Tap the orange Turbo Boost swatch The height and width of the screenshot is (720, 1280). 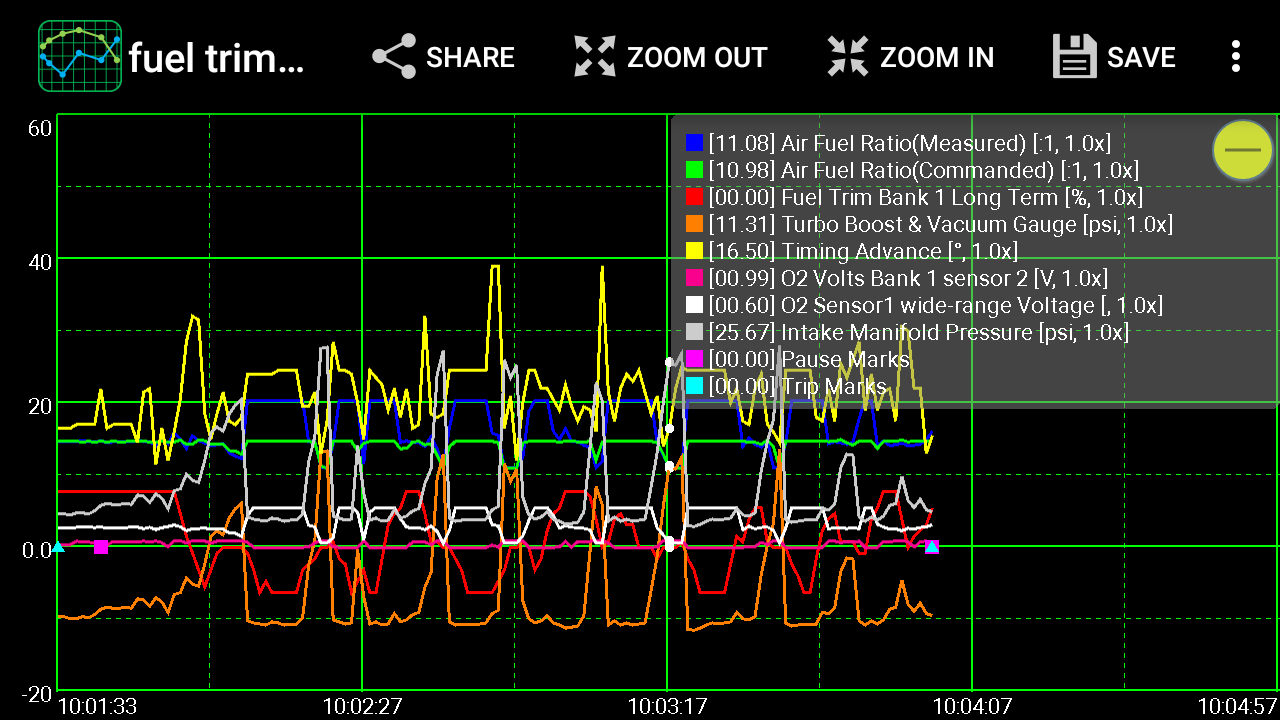point(694,224)
